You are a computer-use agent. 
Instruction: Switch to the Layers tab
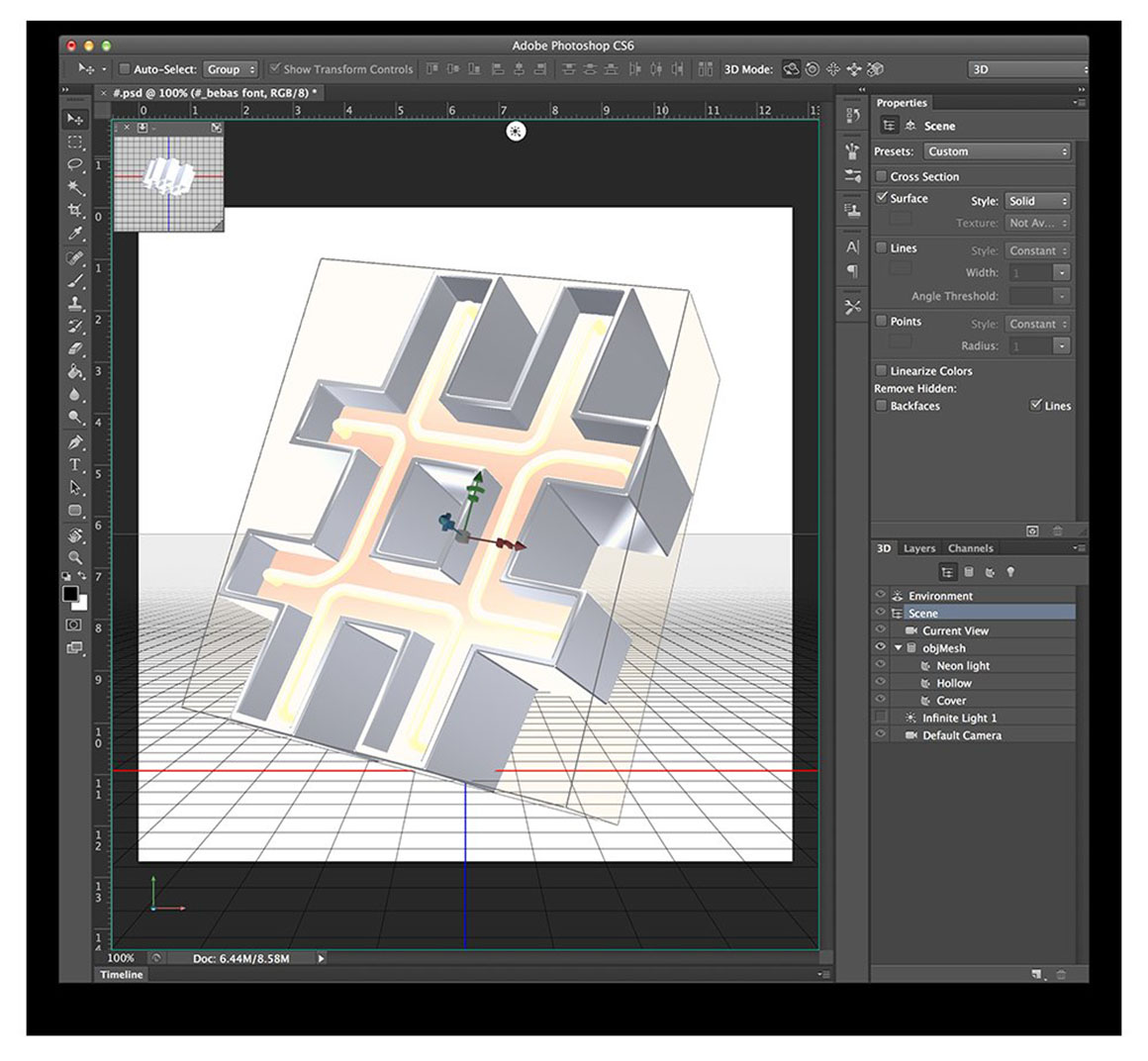pos(918,548)
